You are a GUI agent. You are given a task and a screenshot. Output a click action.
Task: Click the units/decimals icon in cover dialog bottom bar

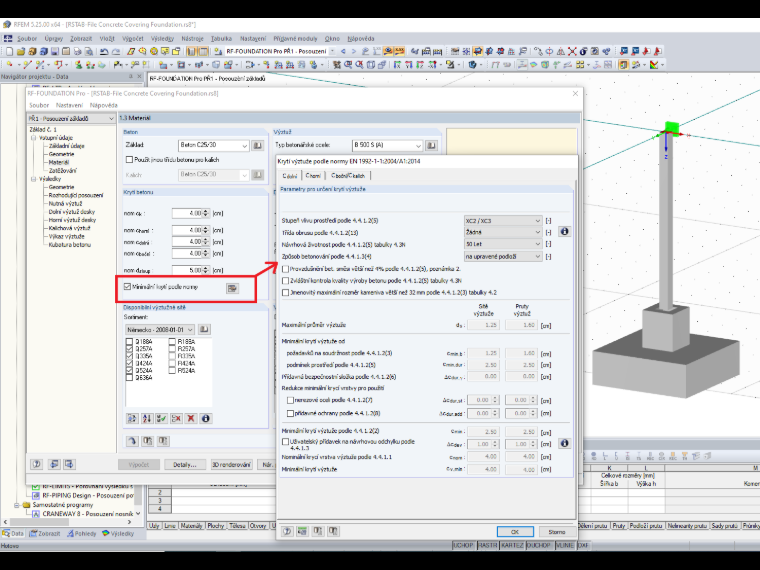[x=302, y=531]
